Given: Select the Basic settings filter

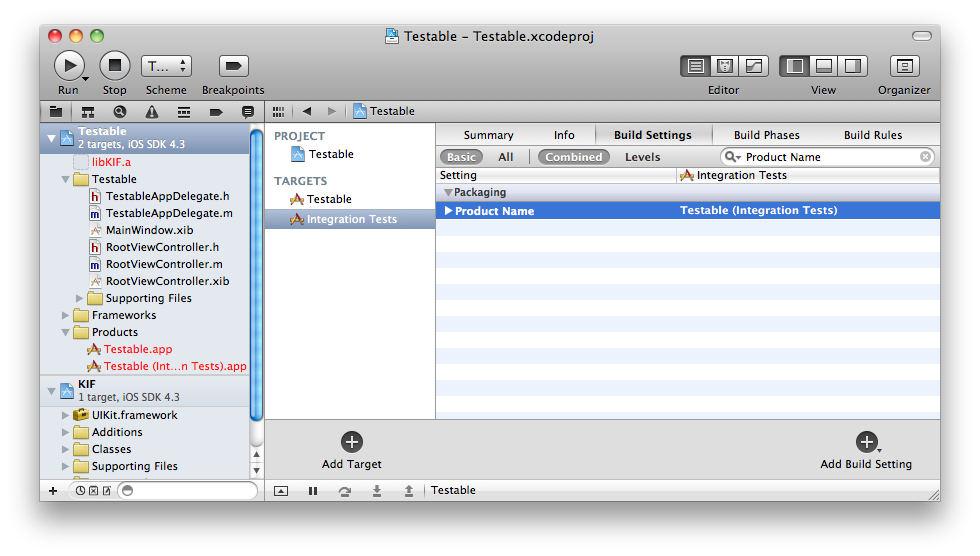Looking at the screenshot, I should [x=461, y=157].
